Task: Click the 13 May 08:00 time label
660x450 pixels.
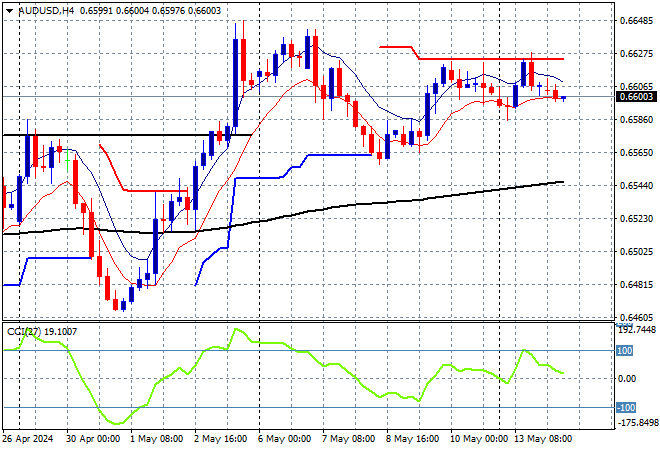Action: pos(543,439)
